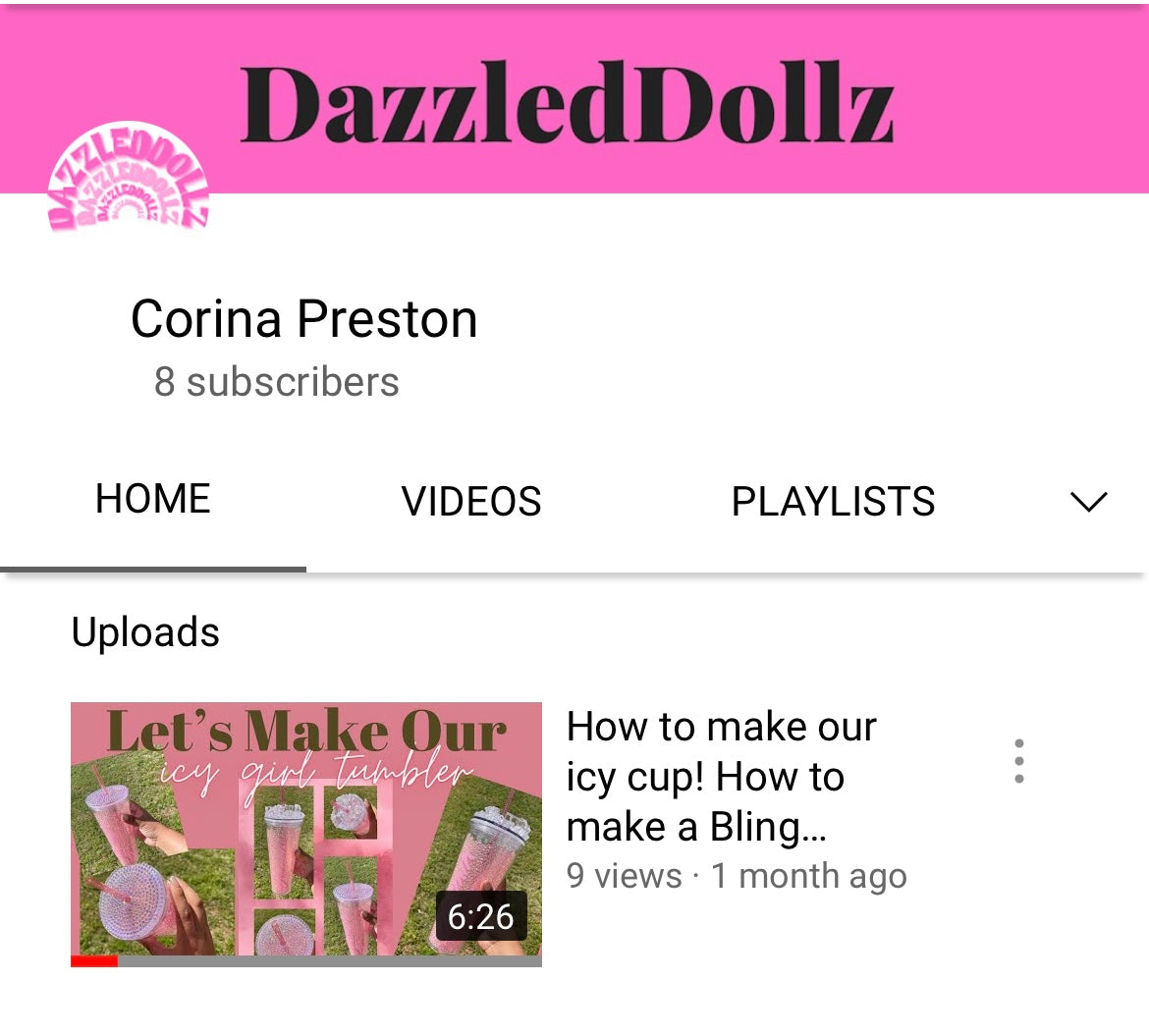Click the Corina Preston channel name
Image resolution: width=1149 pixels, height=1036 pixels.
(x=304, y=319)
